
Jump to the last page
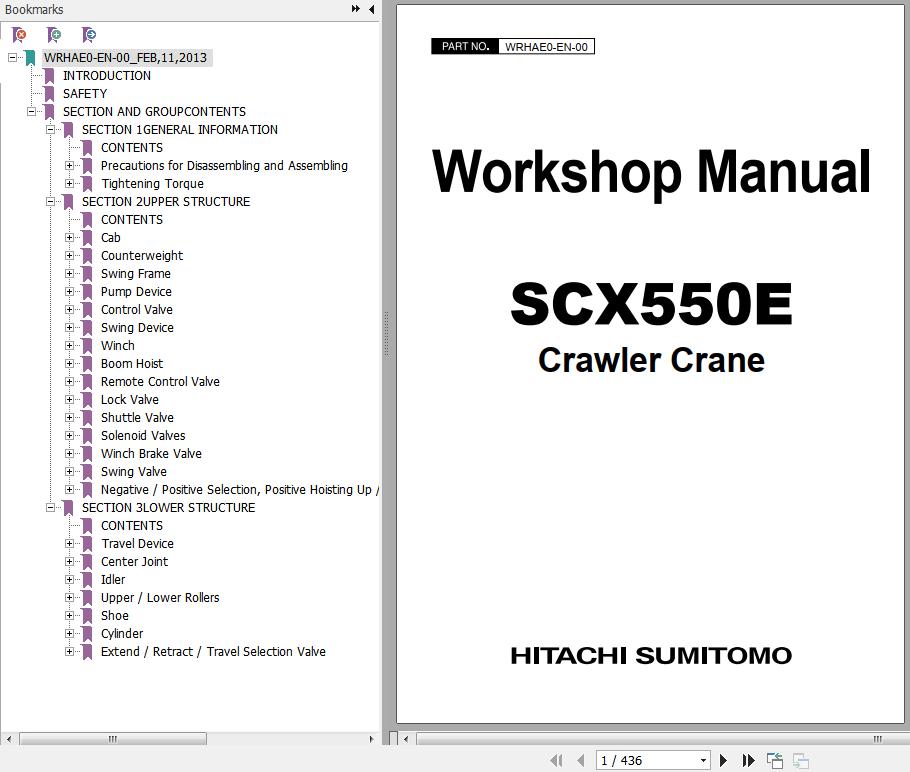749,760
